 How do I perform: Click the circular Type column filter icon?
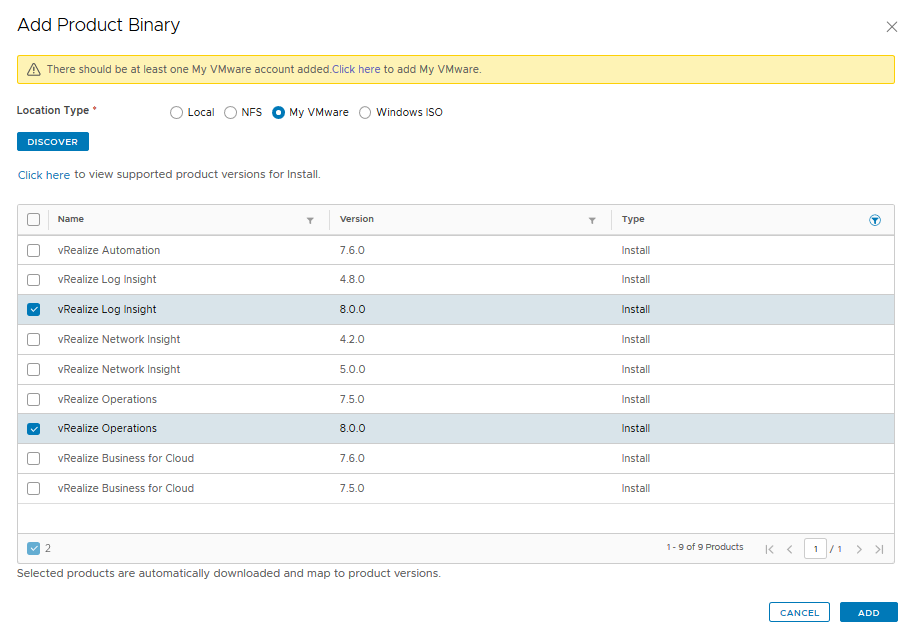tap(875, 220)
